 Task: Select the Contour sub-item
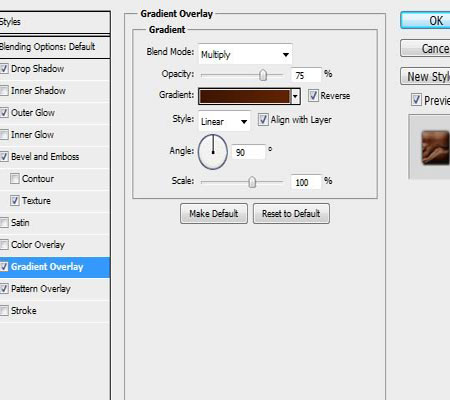pyautogui.click(x=55, y=179)
